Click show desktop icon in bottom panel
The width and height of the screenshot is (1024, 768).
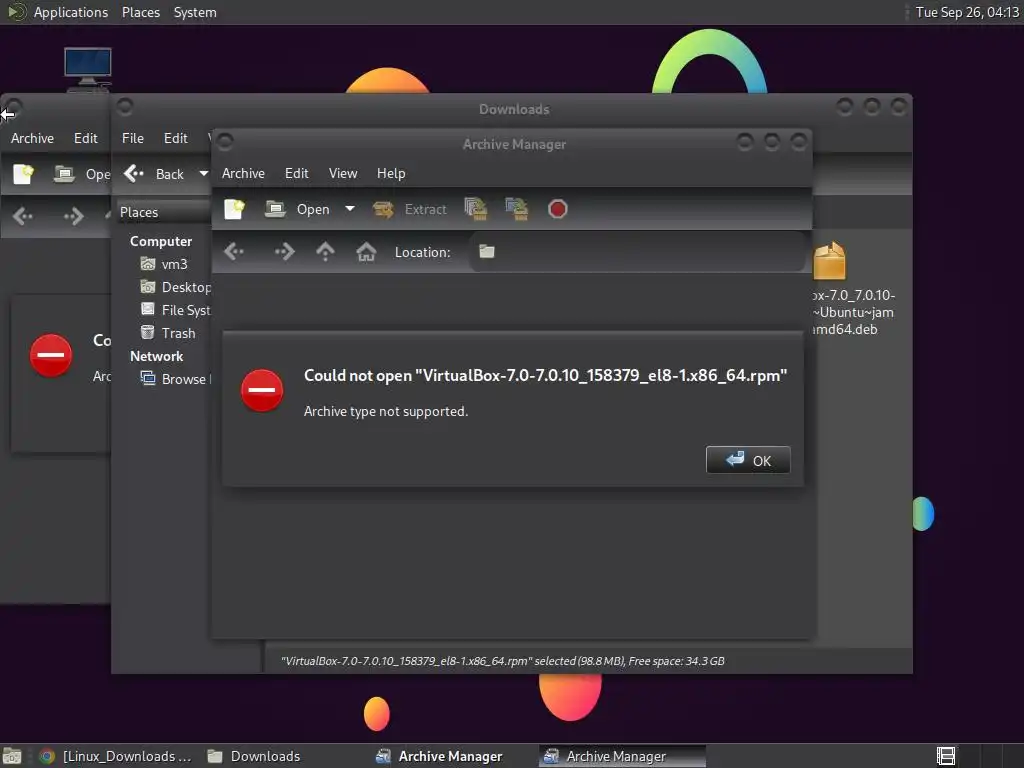point(12,756)
